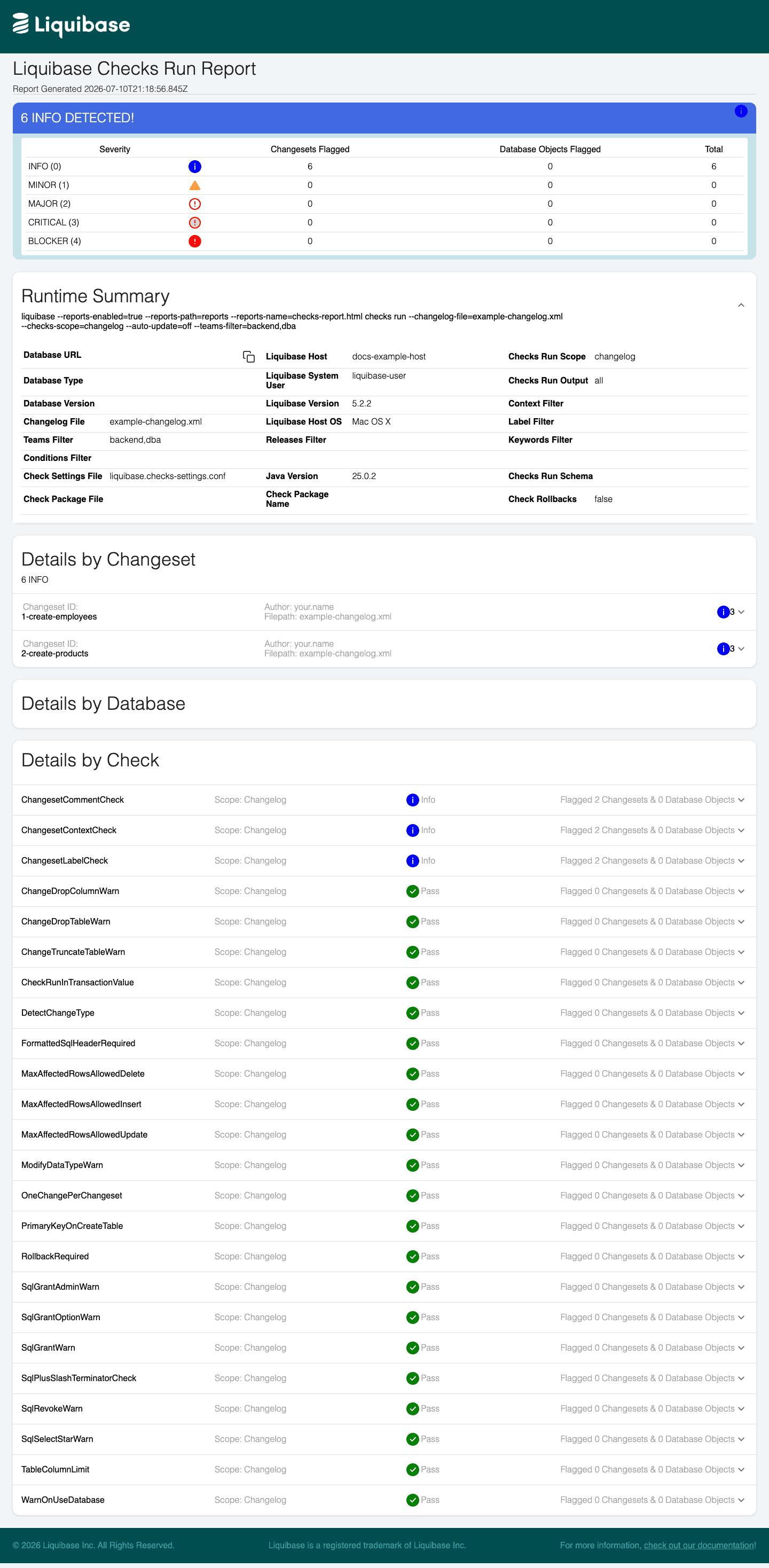Expand ChangesetContextCheck row chevron
Screen dimensions: 769x1568
[741, 830]
